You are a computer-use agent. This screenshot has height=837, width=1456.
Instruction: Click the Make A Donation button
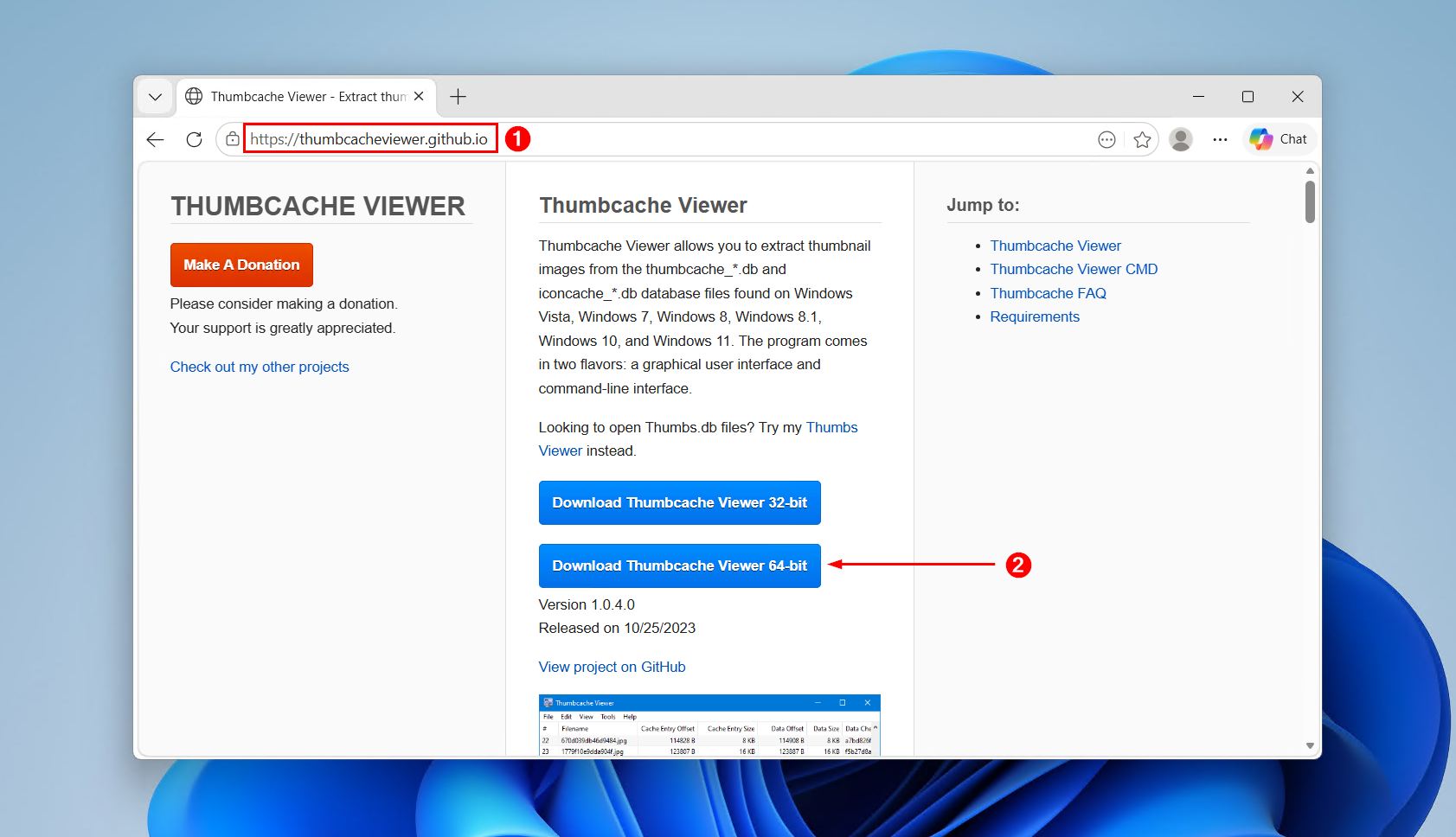tap(241, 265)
